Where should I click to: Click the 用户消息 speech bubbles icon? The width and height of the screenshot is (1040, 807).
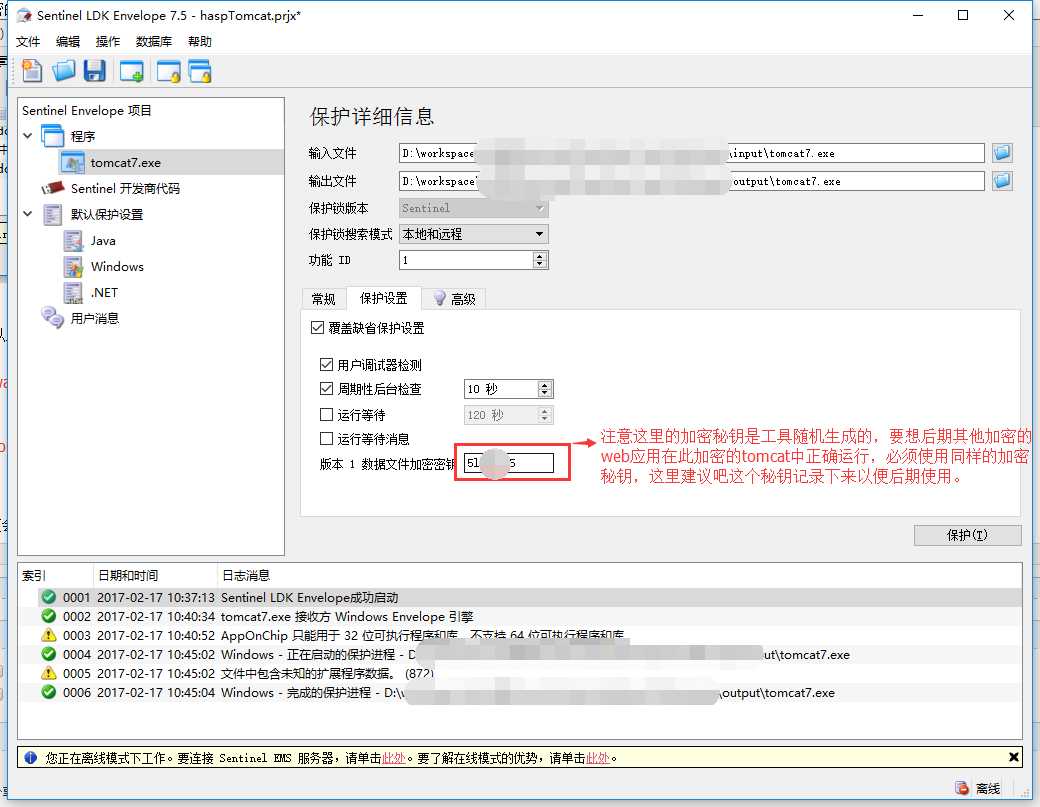click(x=53, y=318)
